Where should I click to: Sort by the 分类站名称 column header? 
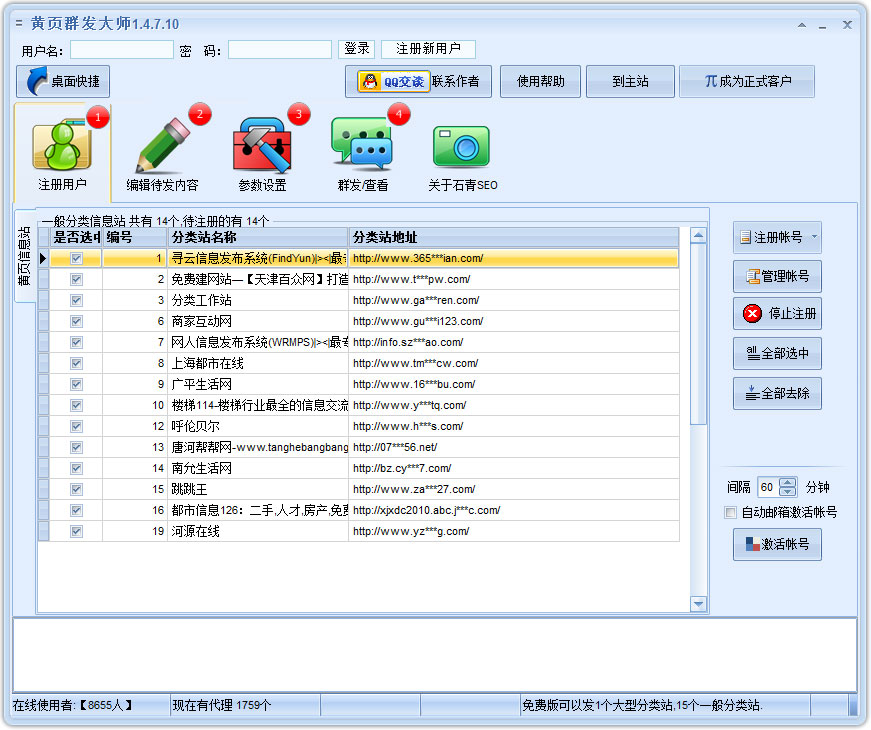click(x=258, y=237)
